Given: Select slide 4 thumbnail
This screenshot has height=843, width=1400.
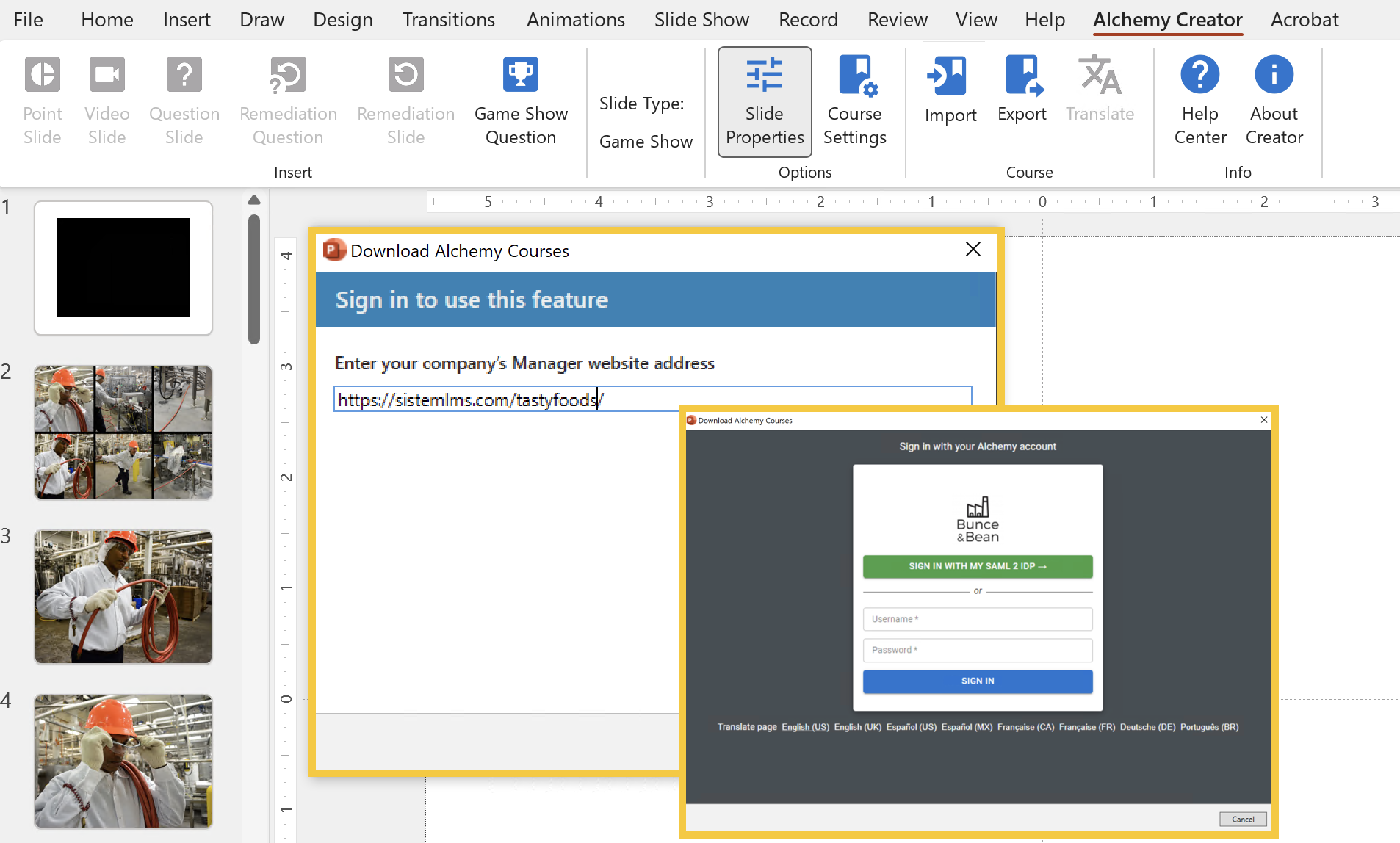Looking at the screenshot, I should 123,761.
